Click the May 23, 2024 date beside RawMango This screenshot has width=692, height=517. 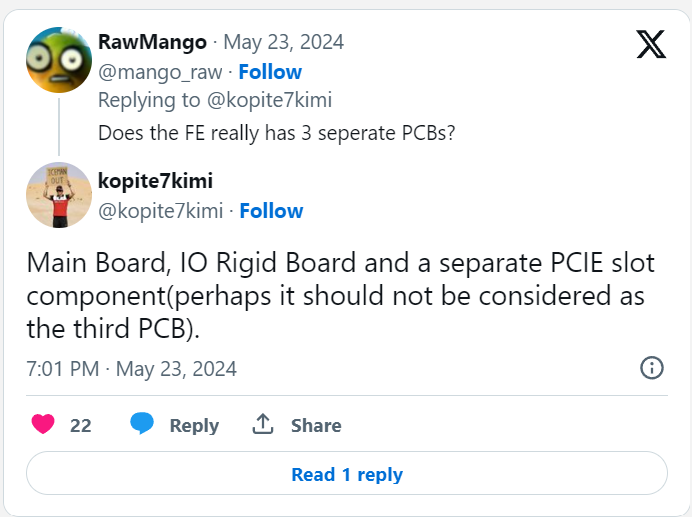(x=283, y=42)
